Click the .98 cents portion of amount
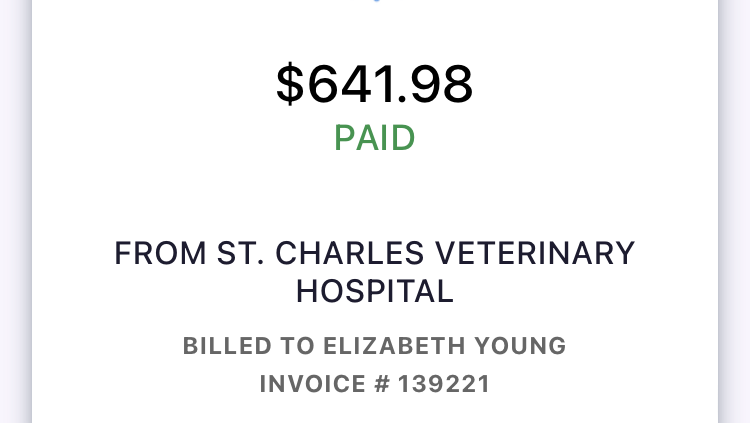750x423 pixels. pyautogui.click(x=438, y=86)
